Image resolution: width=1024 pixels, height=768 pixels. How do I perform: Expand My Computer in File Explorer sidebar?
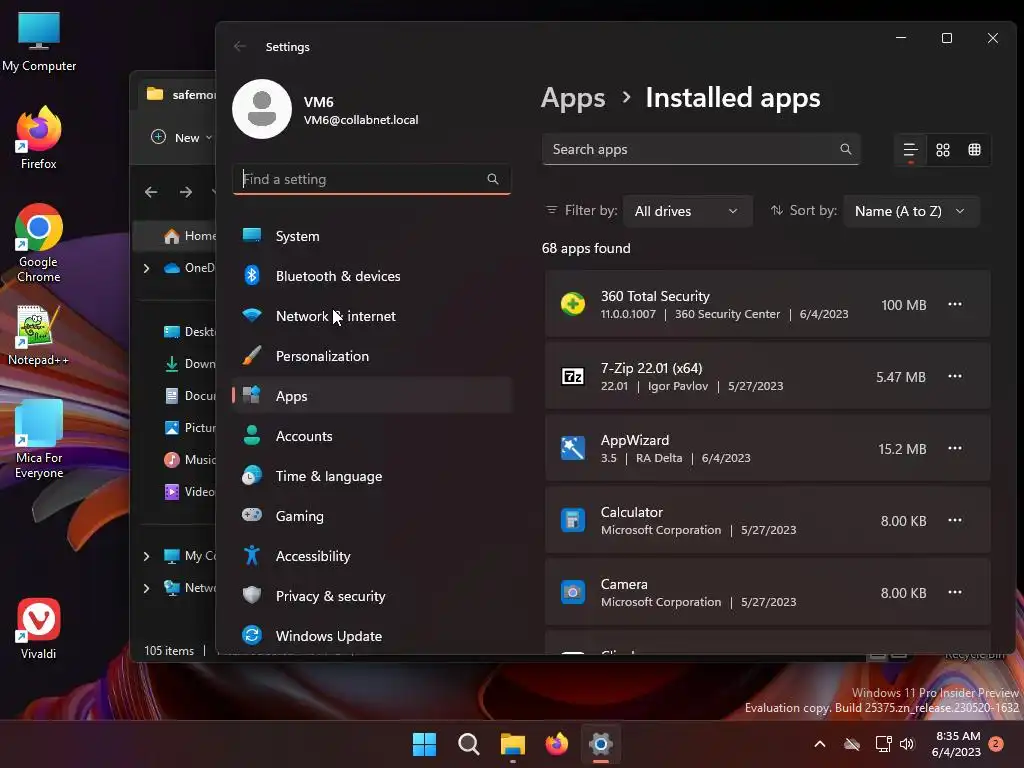tap(146, 556)
